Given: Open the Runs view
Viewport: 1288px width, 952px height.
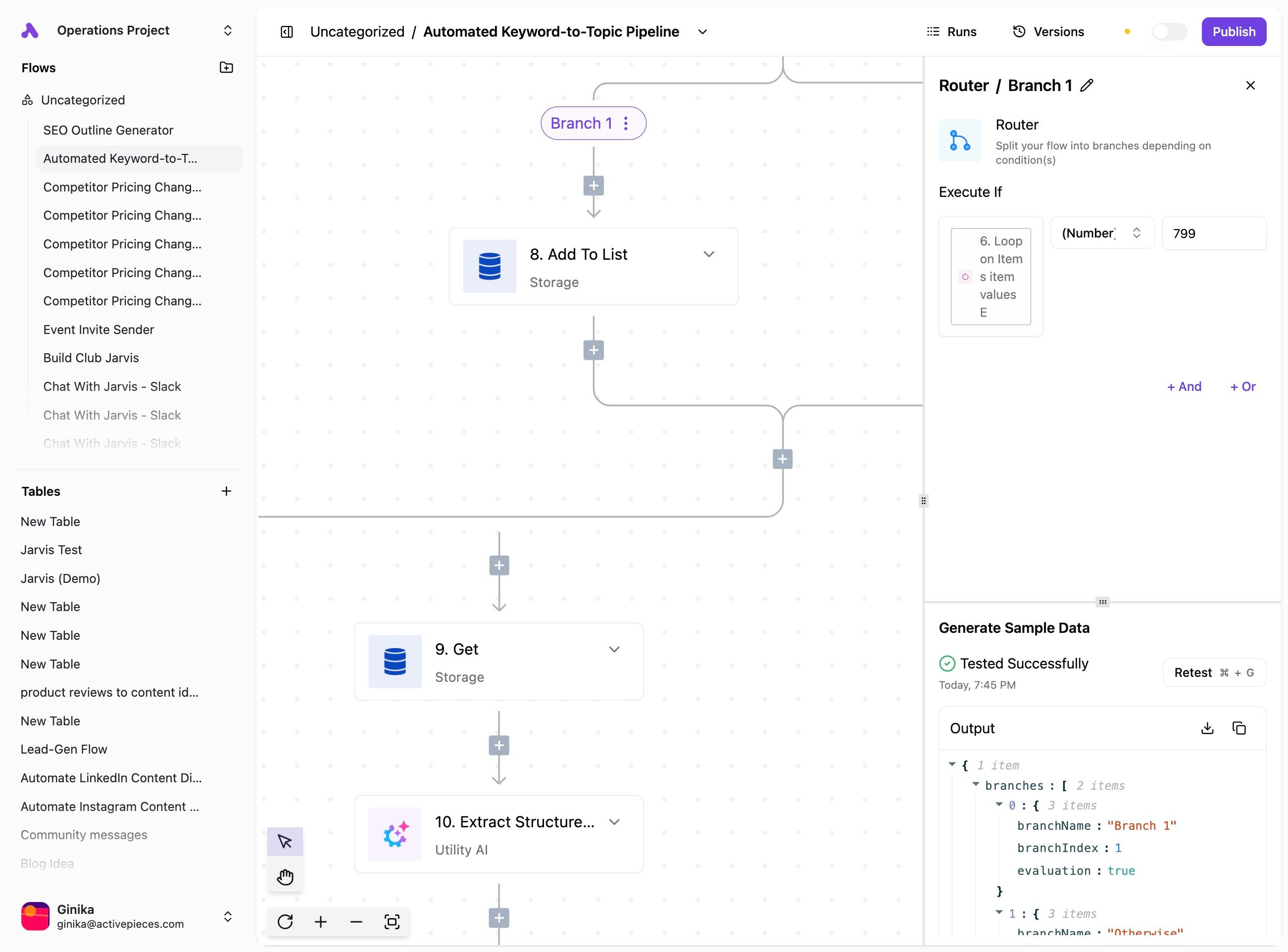Looking at the screenshot, I should click(951, 32).
